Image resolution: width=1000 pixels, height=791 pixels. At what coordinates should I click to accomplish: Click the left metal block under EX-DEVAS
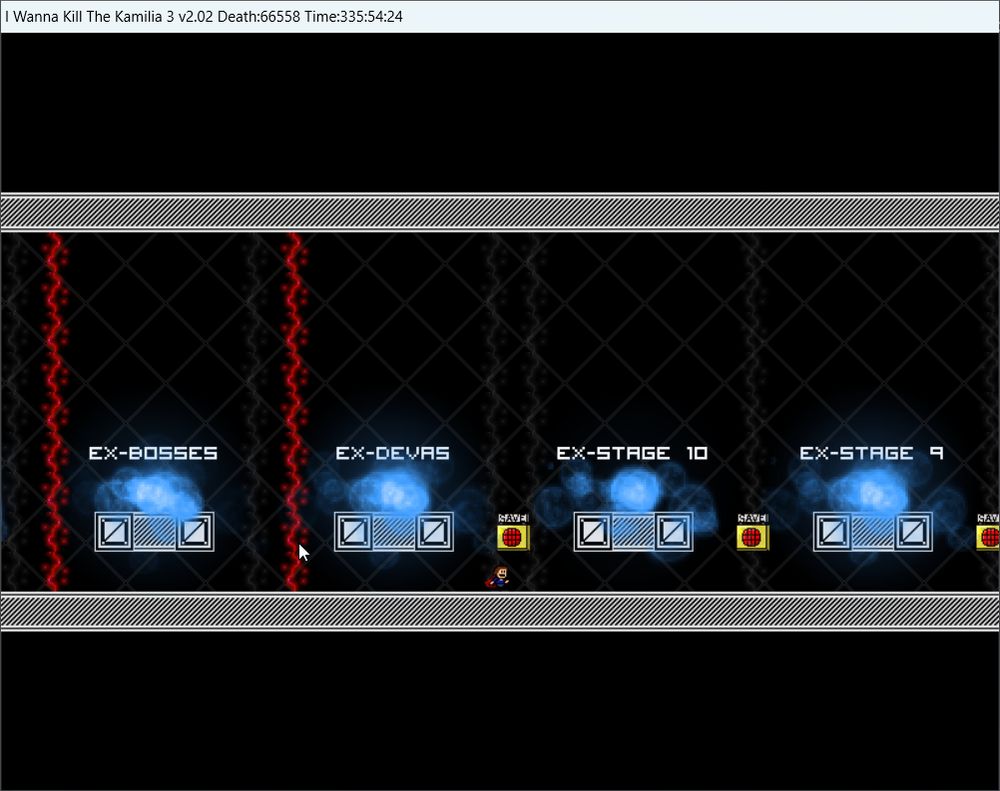coord(353,531)
